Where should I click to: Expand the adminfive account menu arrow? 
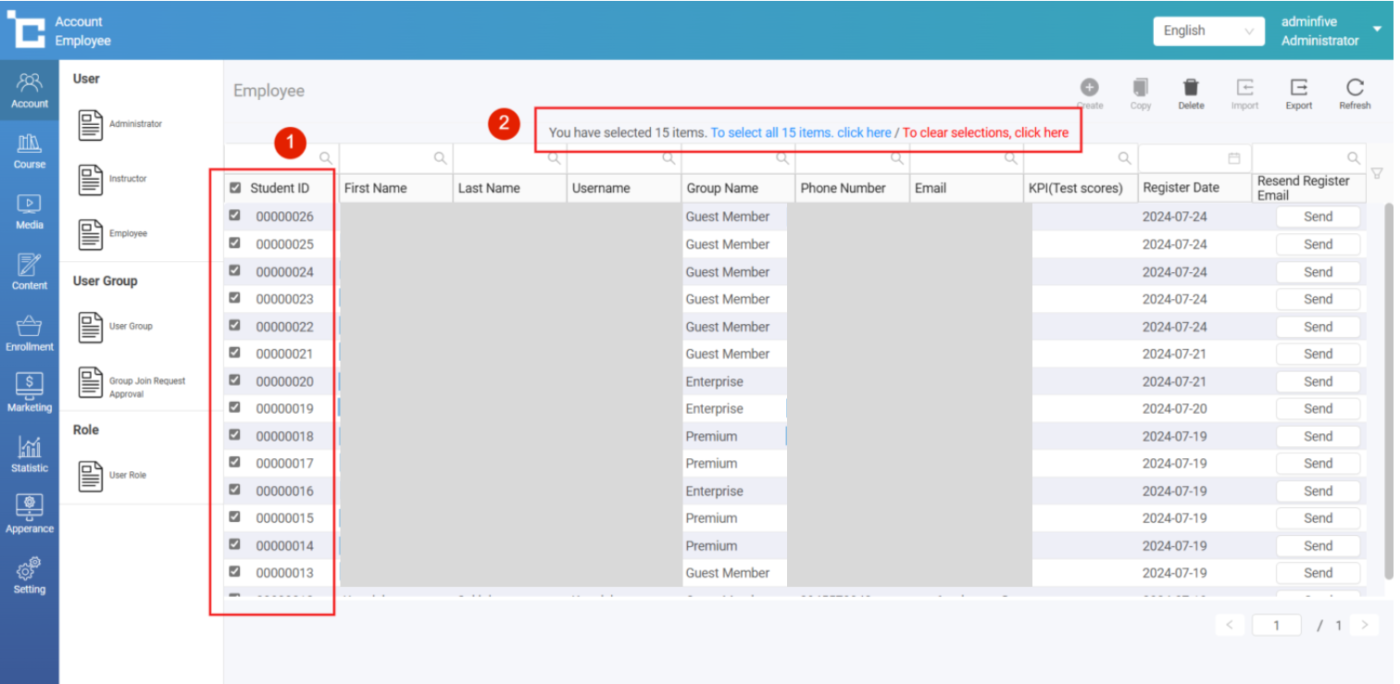(1377, 30)
